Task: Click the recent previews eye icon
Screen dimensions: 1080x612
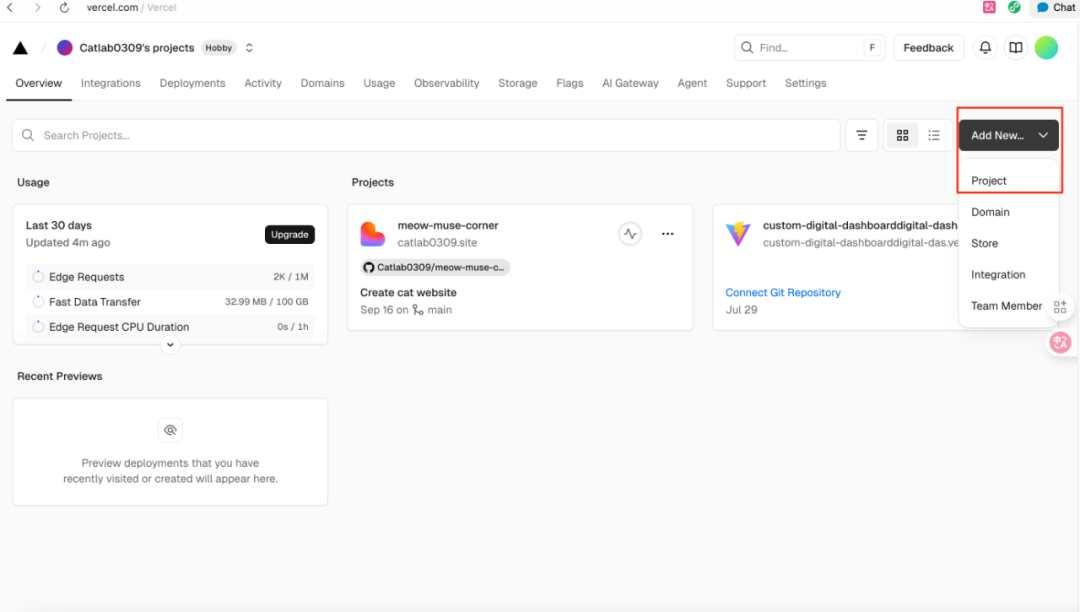Action: click(x=170, y=430)
